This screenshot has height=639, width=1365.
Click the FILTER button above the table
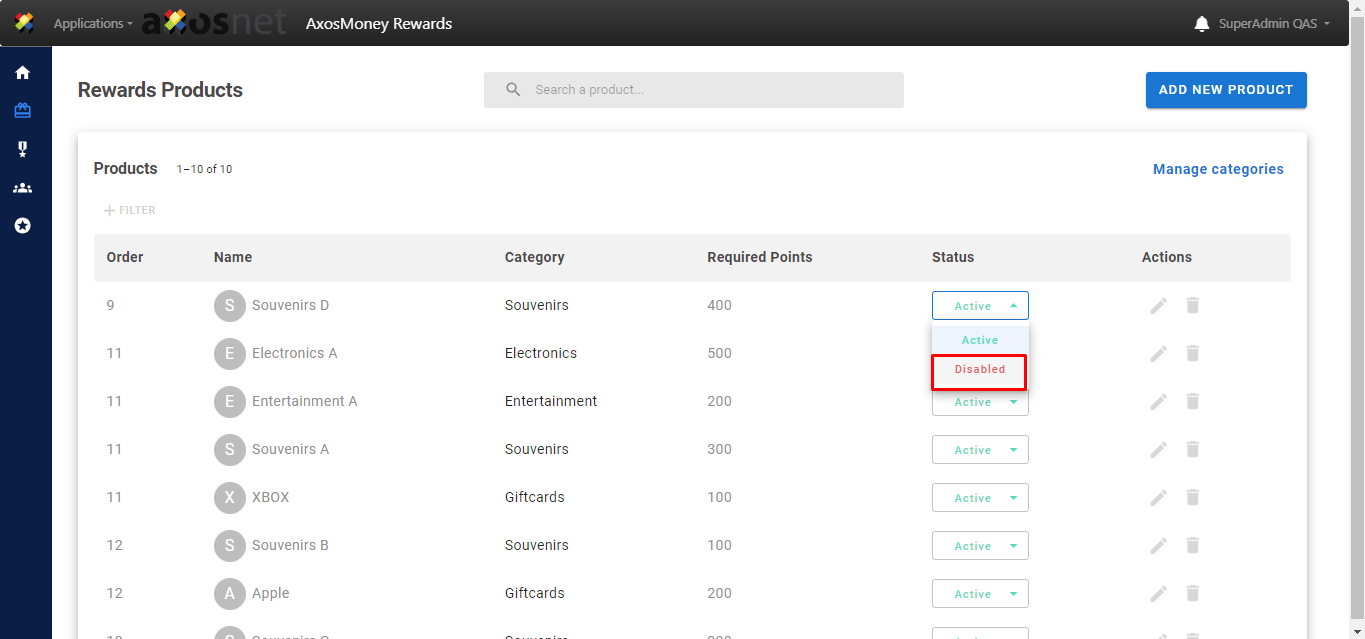[x=130, y=211]
